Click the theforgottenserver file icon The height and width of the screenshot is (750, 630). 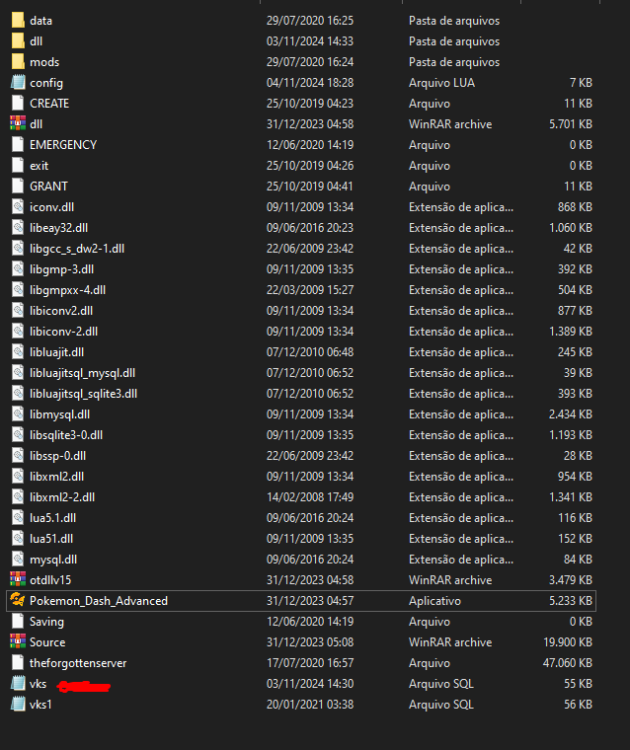[x=18, y=663]
